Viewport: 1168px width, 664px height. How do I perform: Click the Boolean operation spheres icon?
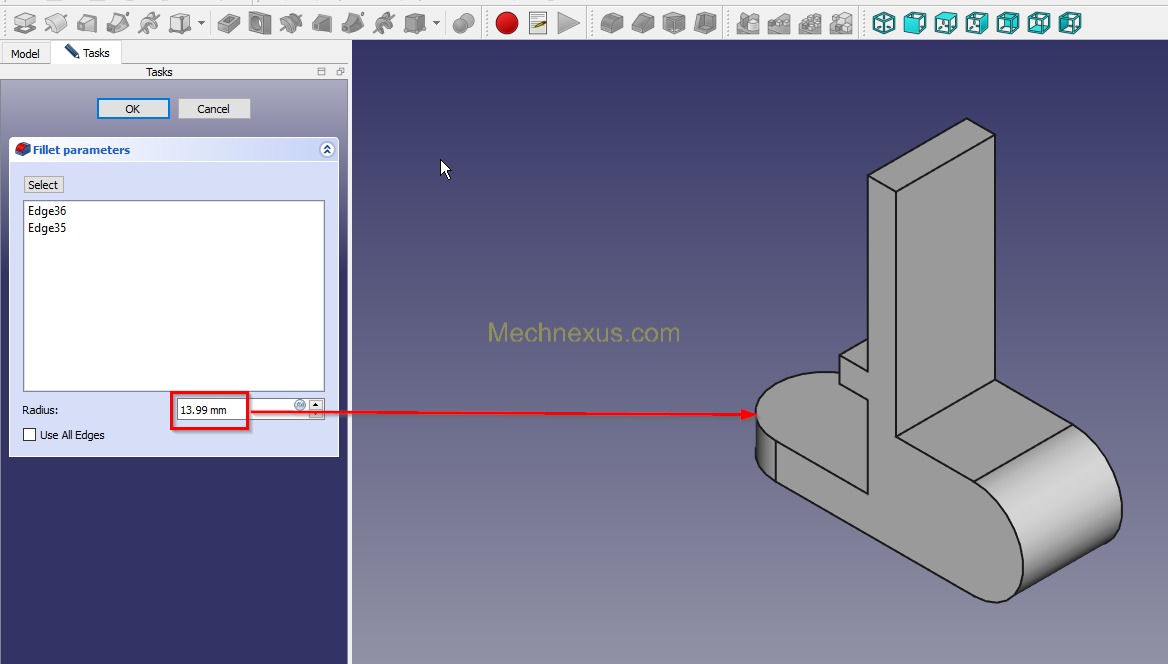tap(463, 22)
